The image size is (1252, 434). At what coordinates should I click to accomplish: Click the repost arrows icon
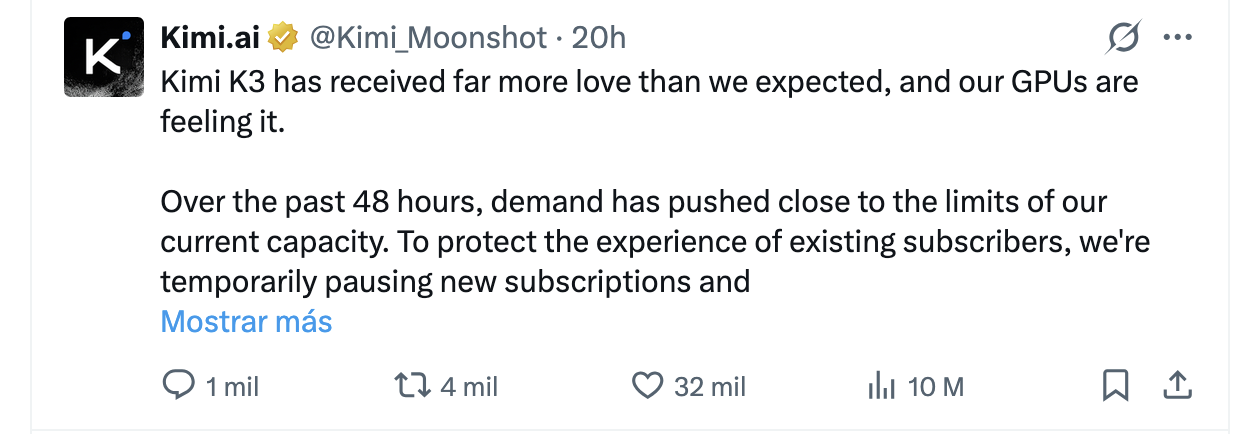click(412, 385)
